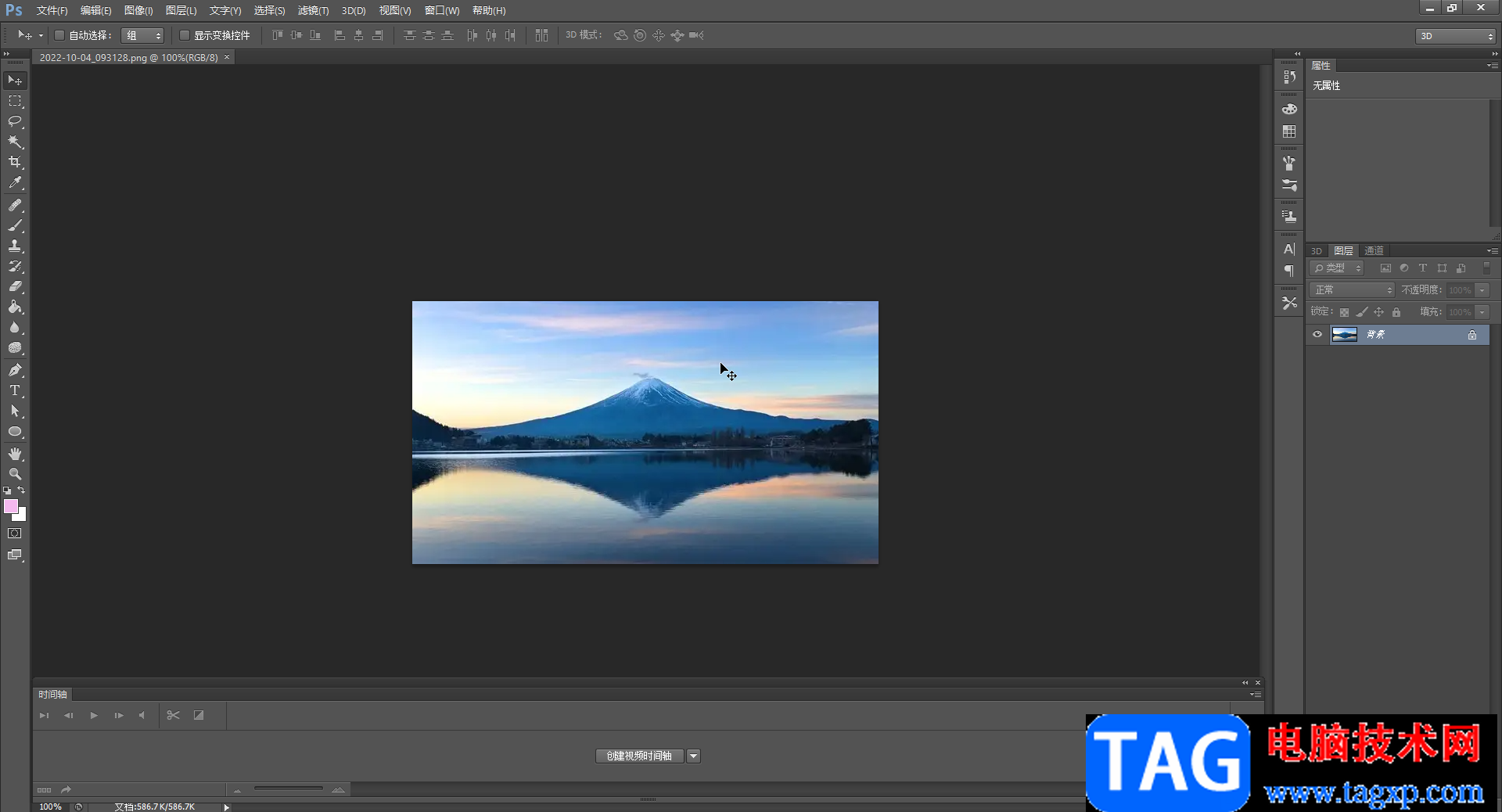Click the render video arrow button
1502x812 pixels.
tap(66, 790)
